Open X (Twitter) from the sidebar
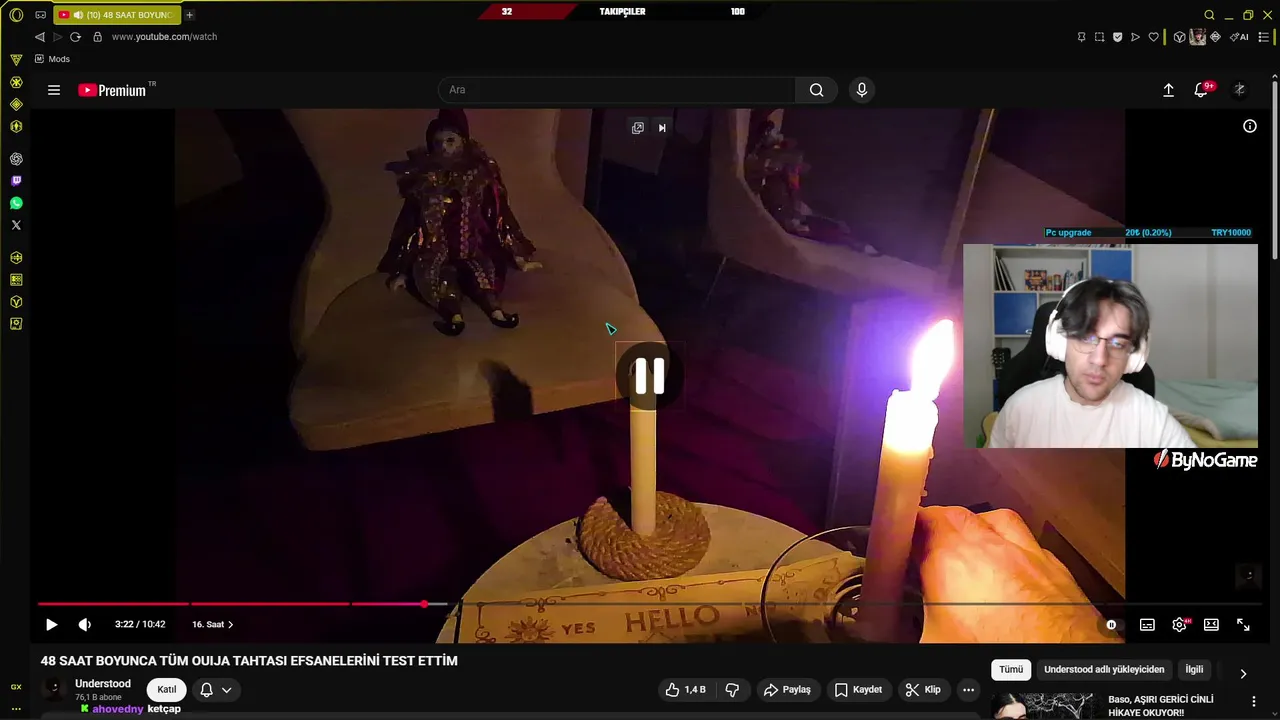Image resolution: width=1280 pixels, height=720 pixels. pos(16,225)
